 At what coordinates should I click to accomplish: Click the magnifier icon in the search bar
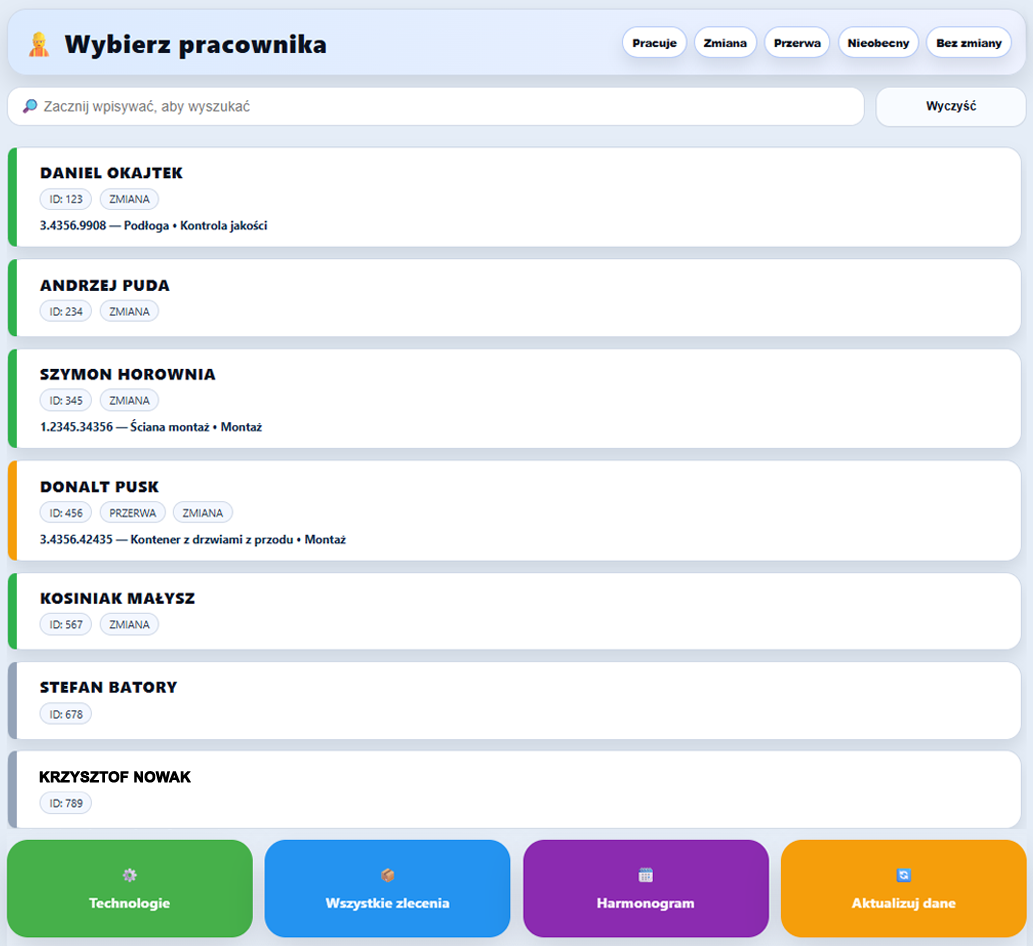pos(30,106)
